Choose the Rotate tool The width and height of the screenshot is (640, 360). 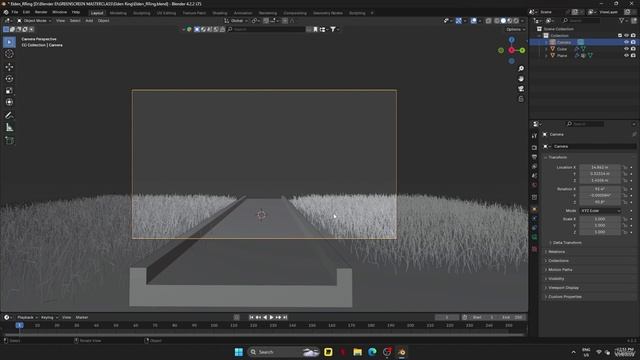(9, 78)
